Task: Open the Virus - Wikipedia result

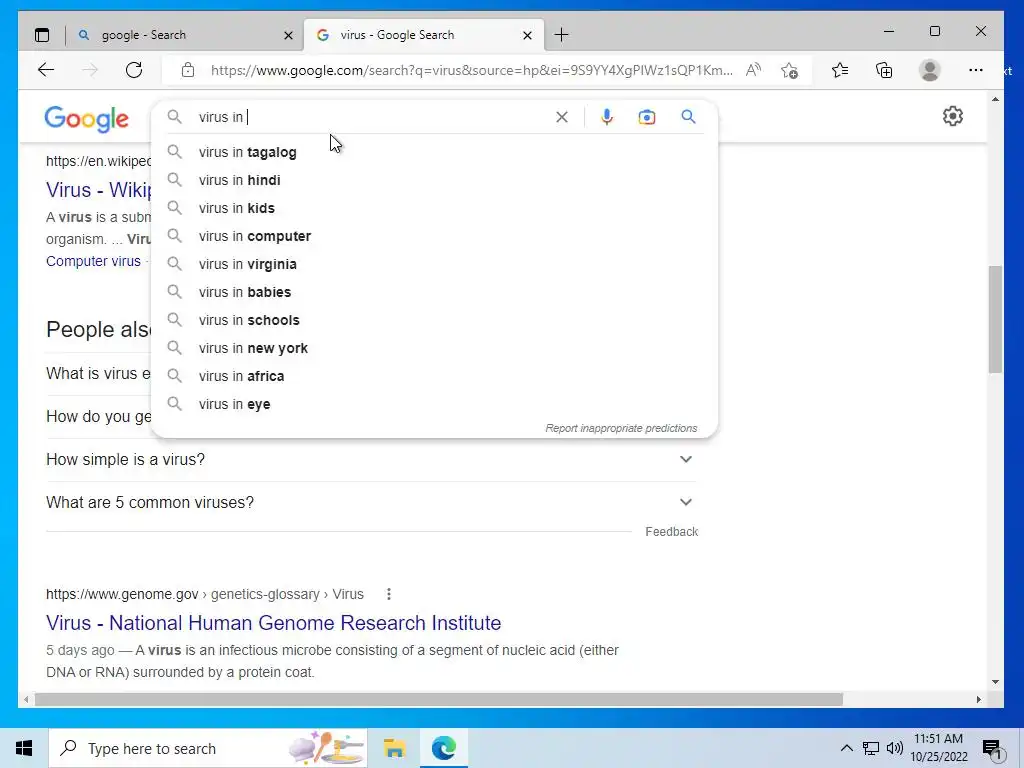Action: tap(98, 190)
